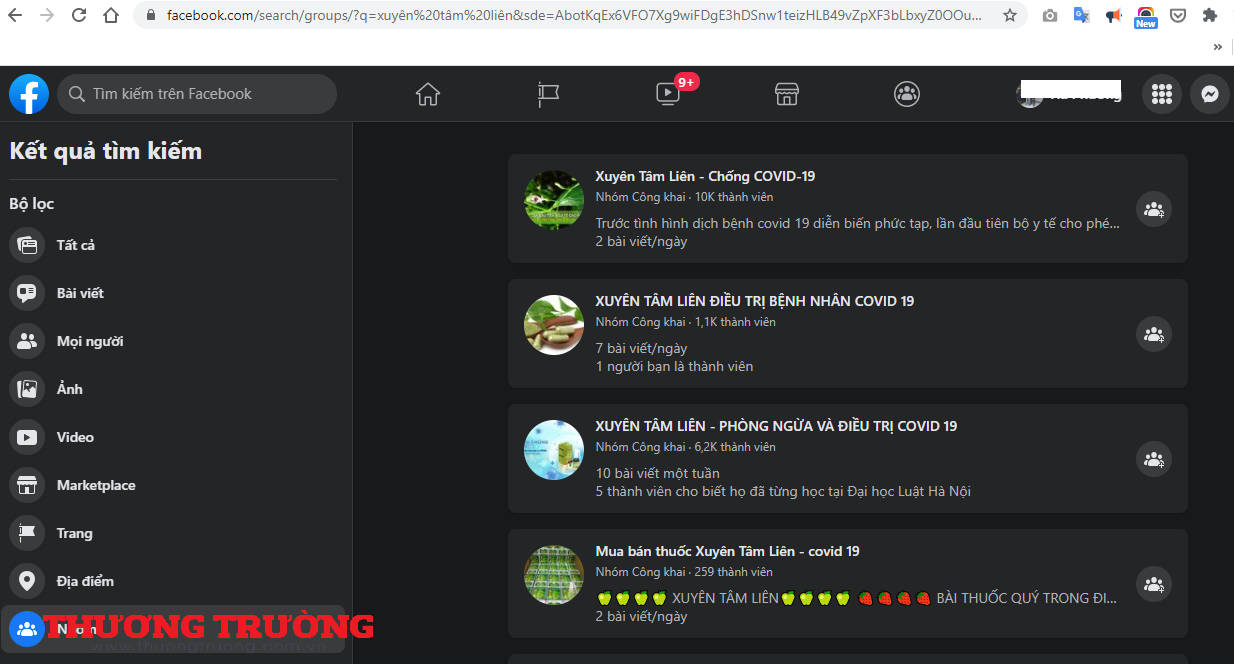
Task: Click the thumbnail of XUYÊN TÂM LIÊN - PHÒNG NGỪA group
Action: [554, 450]
